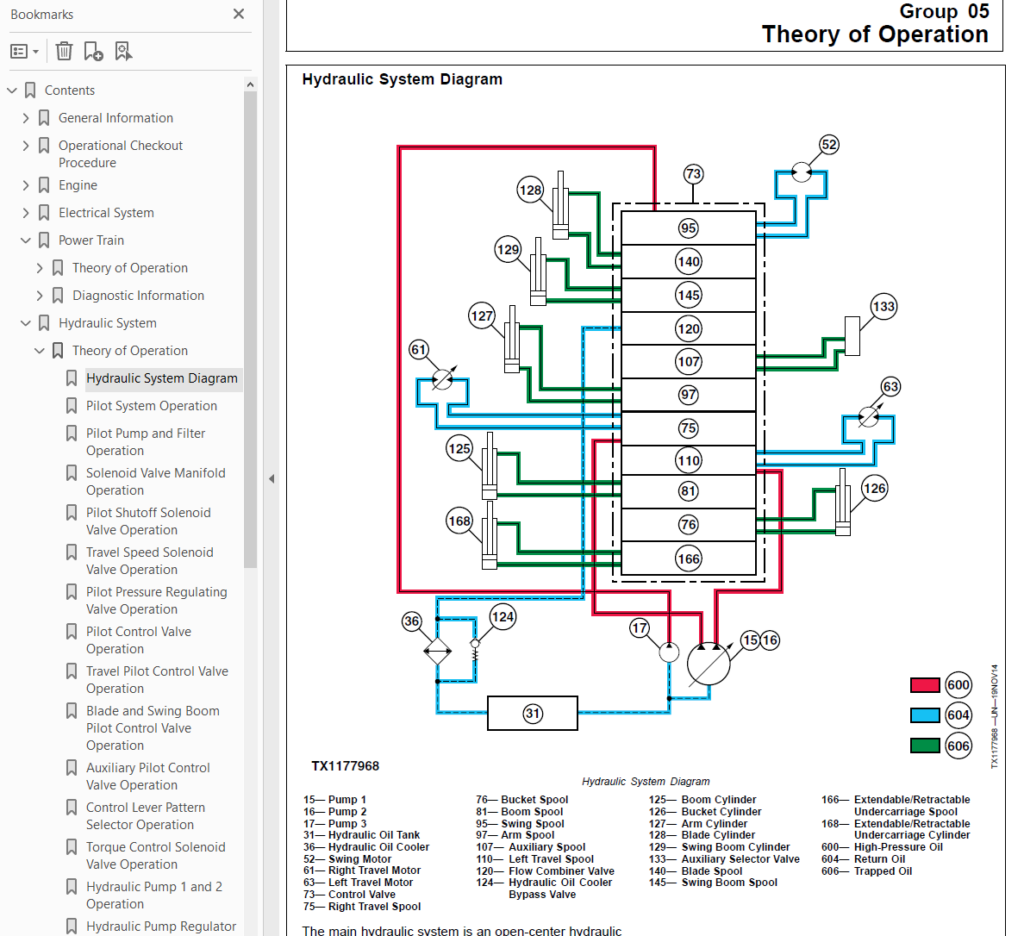Open Diagnostic Information bookmark
The height and width of the screenshot is (936, 1024).
(x=138, y=295)
